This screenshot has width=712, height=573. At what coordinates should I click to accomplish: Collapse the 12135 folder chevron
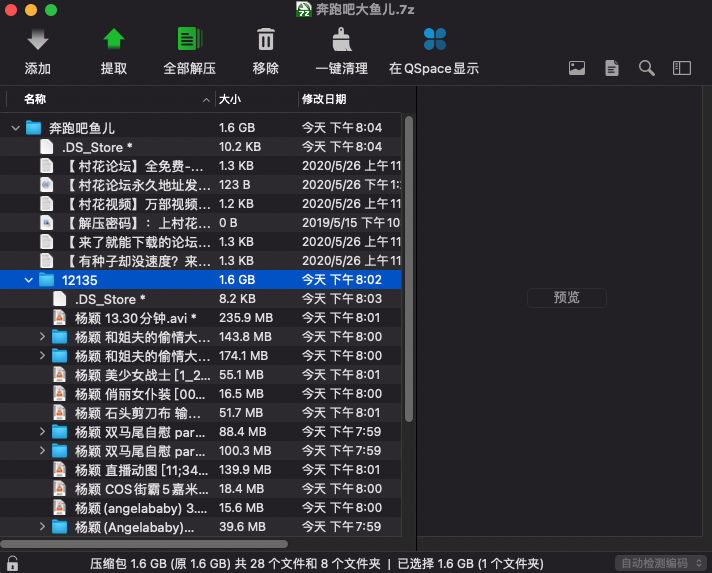point(29,280)
